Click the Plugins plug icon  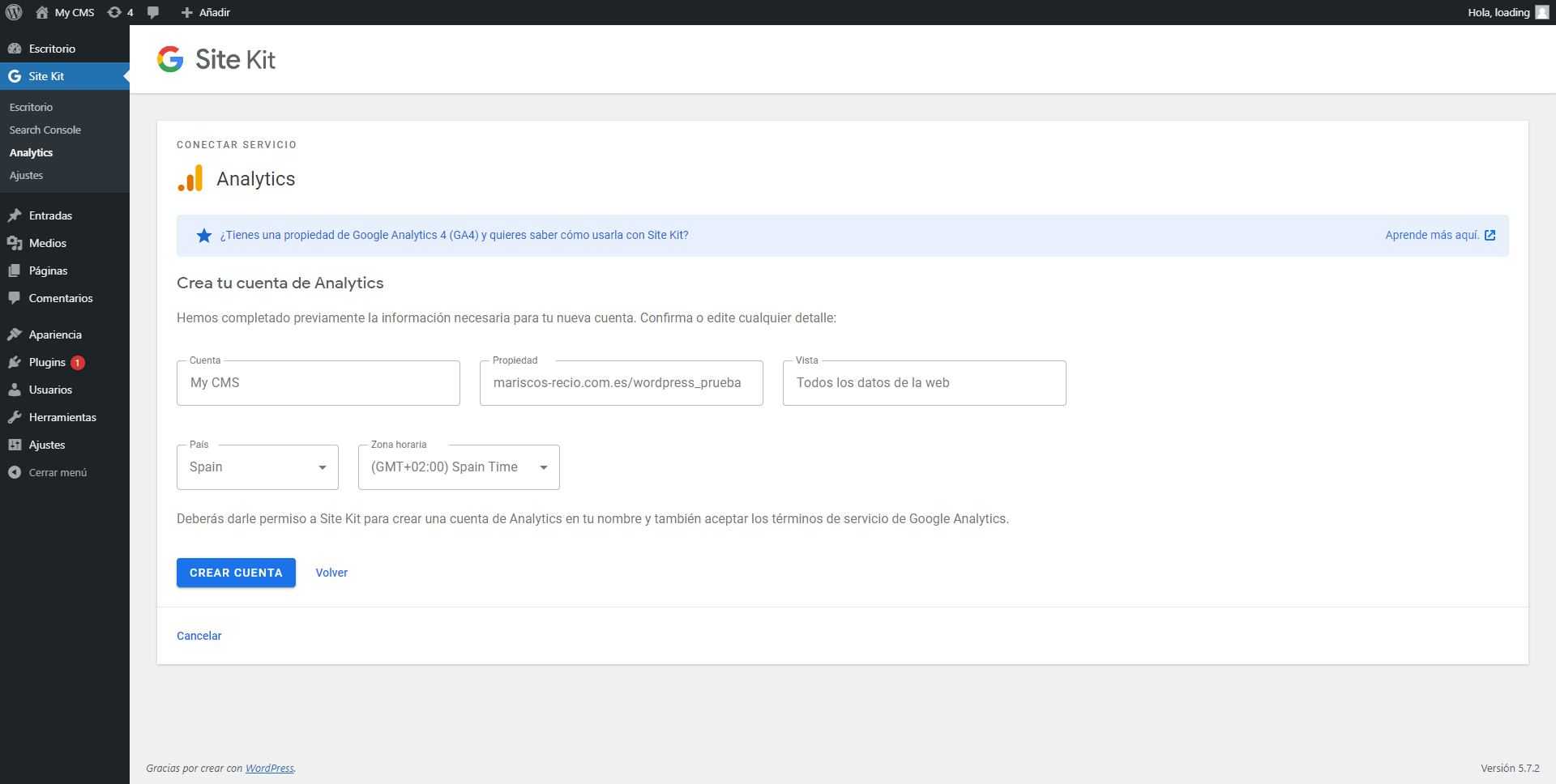point(15,362)
